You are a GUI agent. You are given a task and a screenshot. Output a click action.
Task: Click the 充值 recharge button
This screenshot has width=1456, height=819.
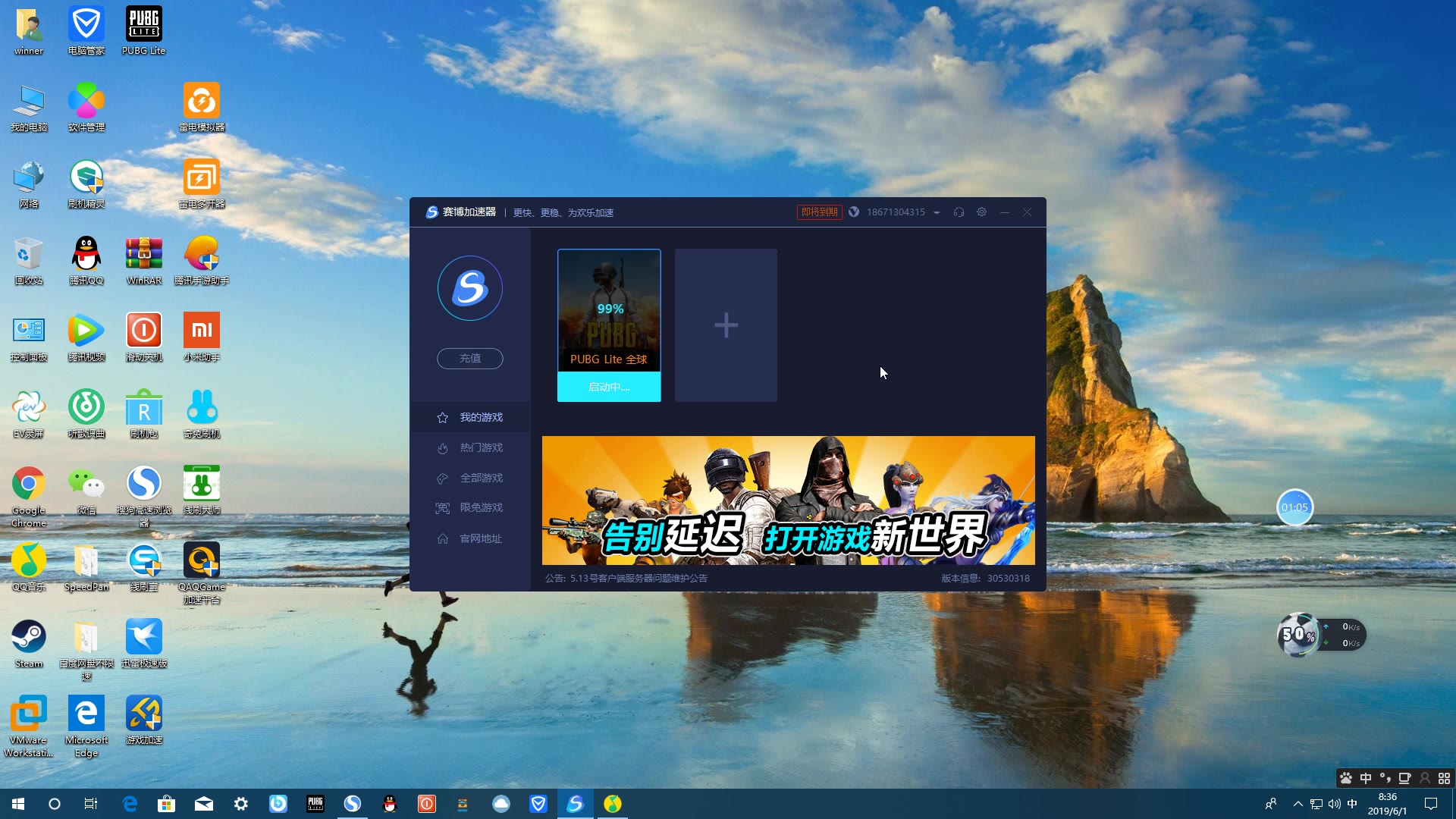[470, 359]
